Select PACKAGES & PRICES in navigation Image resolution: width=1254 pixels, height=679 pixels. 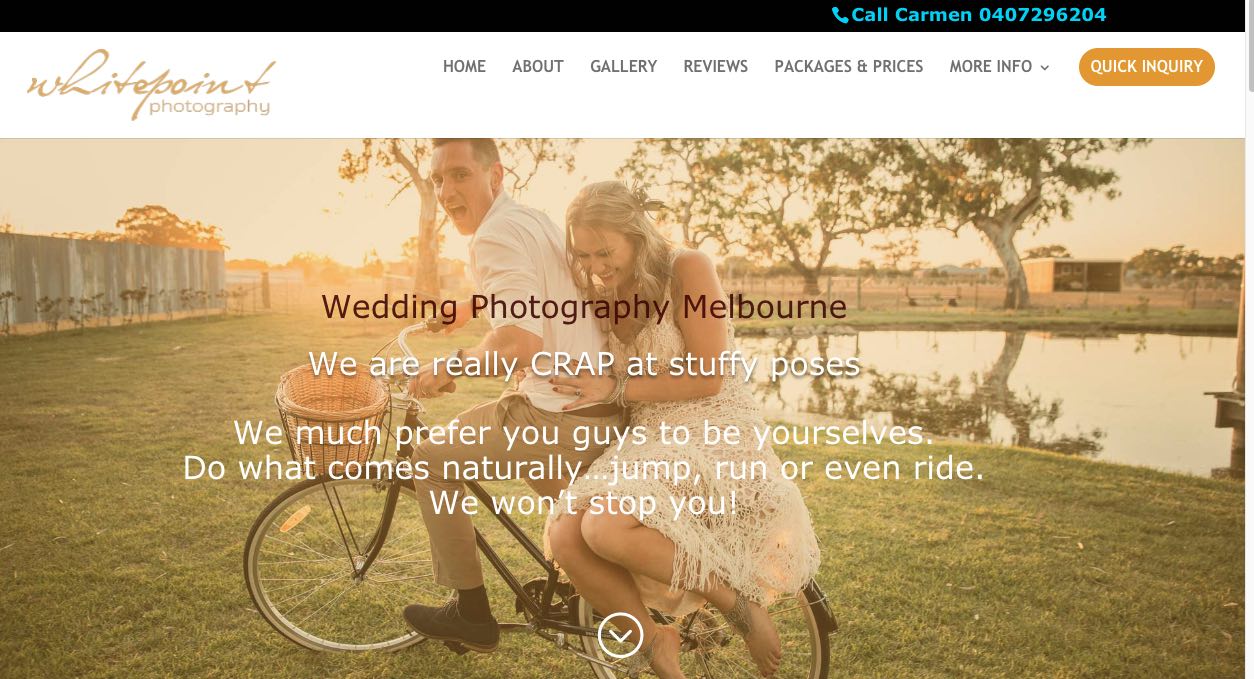point(849,67)
